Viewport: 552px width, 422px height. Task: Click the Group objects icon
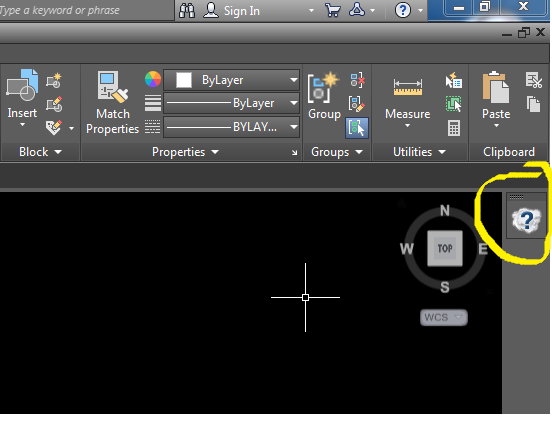pyautogui.click(x=324, y=96)
